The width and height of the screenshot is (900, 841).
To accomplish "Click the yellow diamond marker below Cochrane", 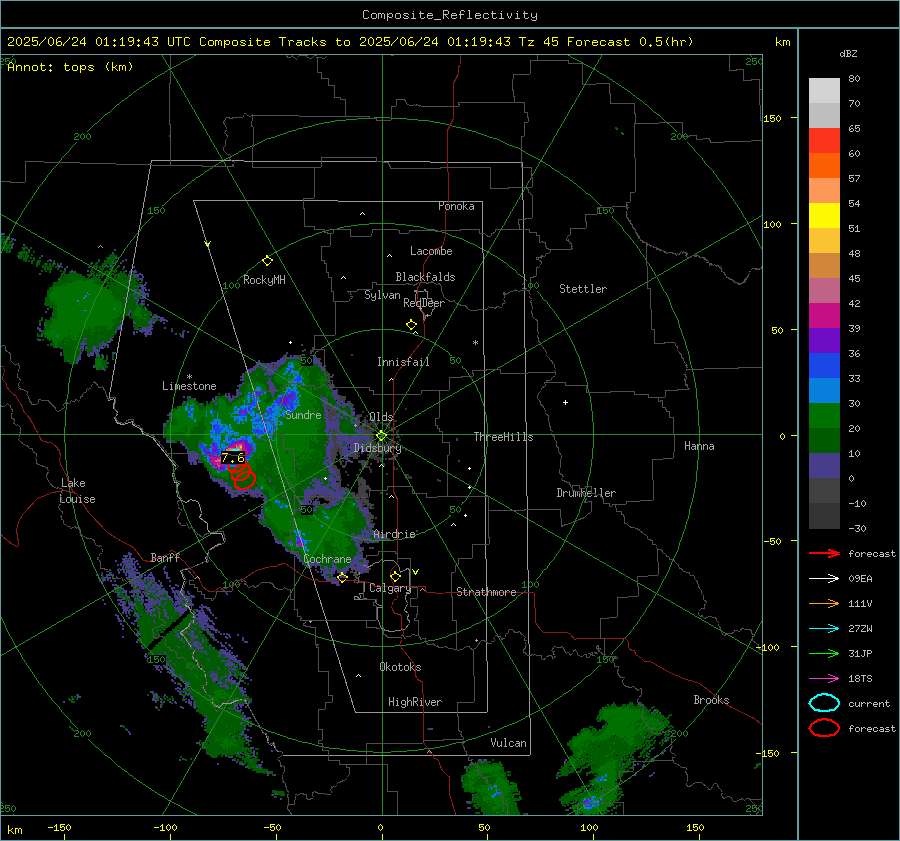I will point(342,578).
